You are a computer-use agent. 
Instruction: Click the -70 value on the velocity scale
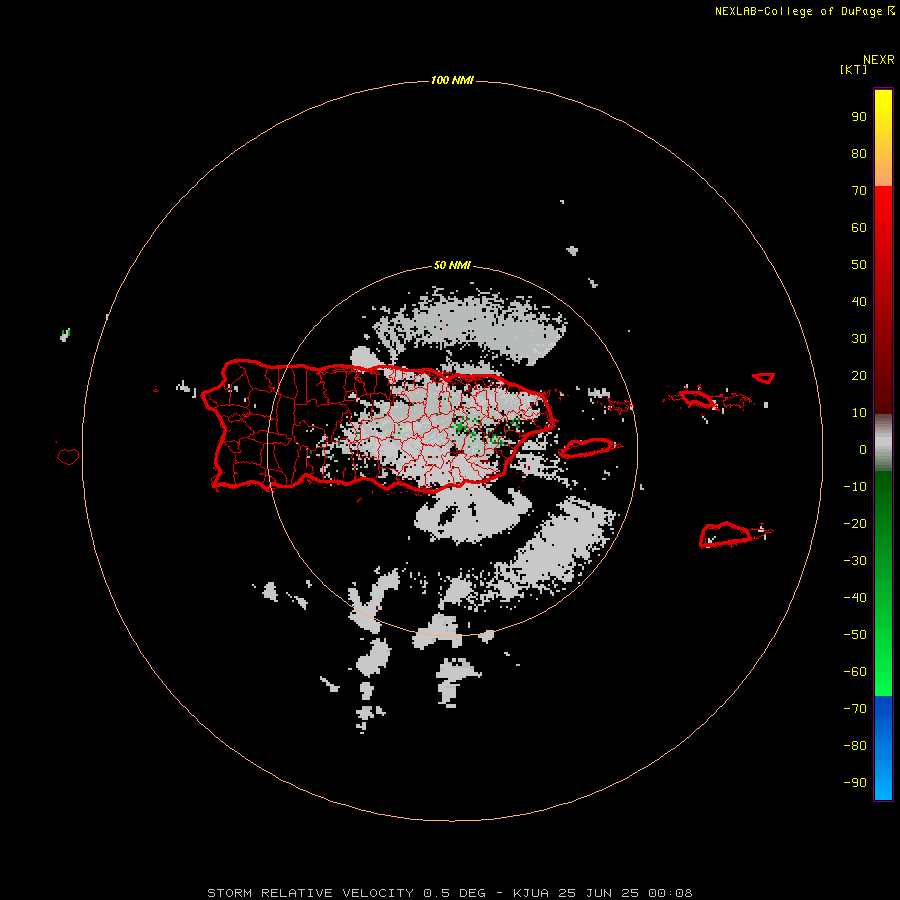click(855, 709)
